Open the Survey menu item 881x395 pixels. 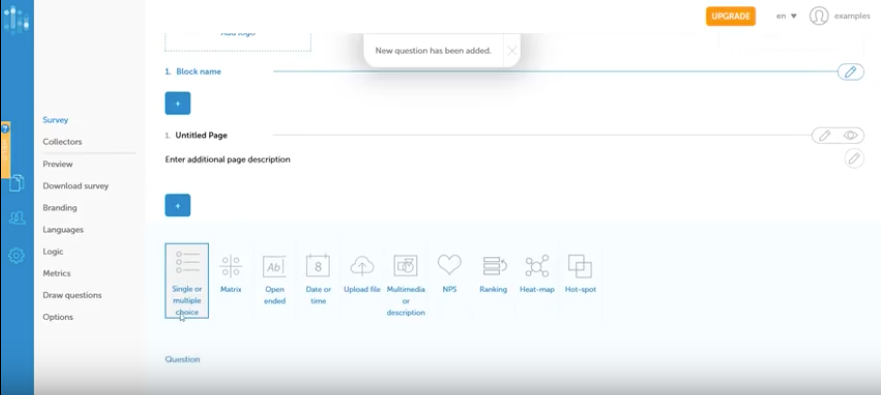pos(55,120)
